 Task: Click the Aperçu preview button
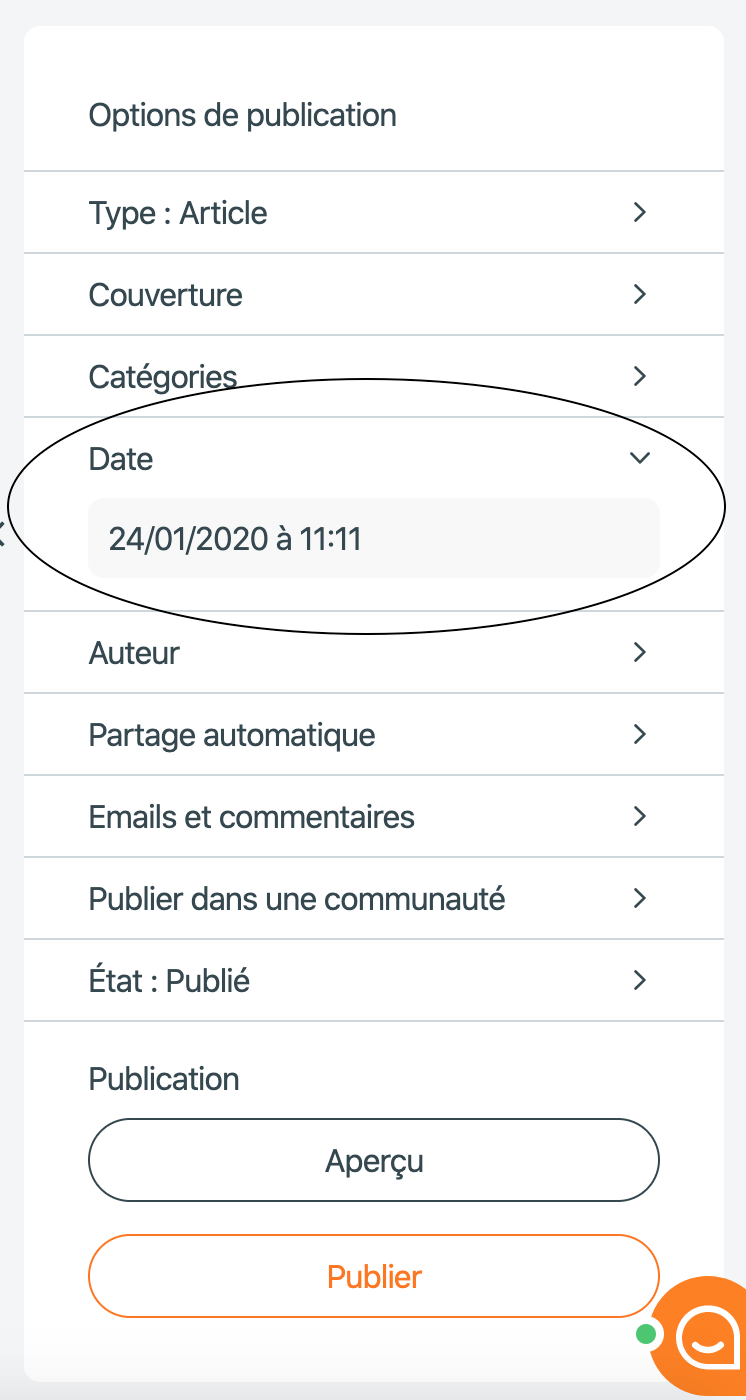click(374, 1160)
